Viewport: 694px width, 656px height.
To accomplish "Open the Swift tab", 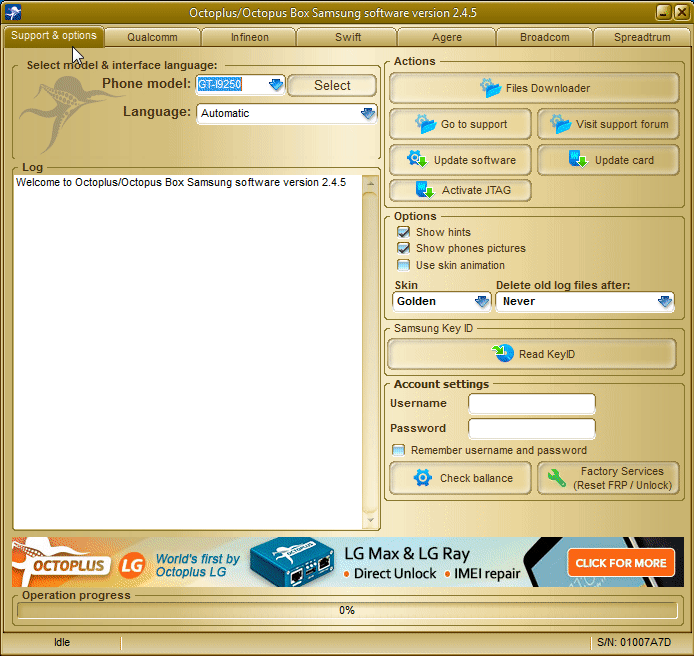I will pyautogui.click(x=348, y=37).
